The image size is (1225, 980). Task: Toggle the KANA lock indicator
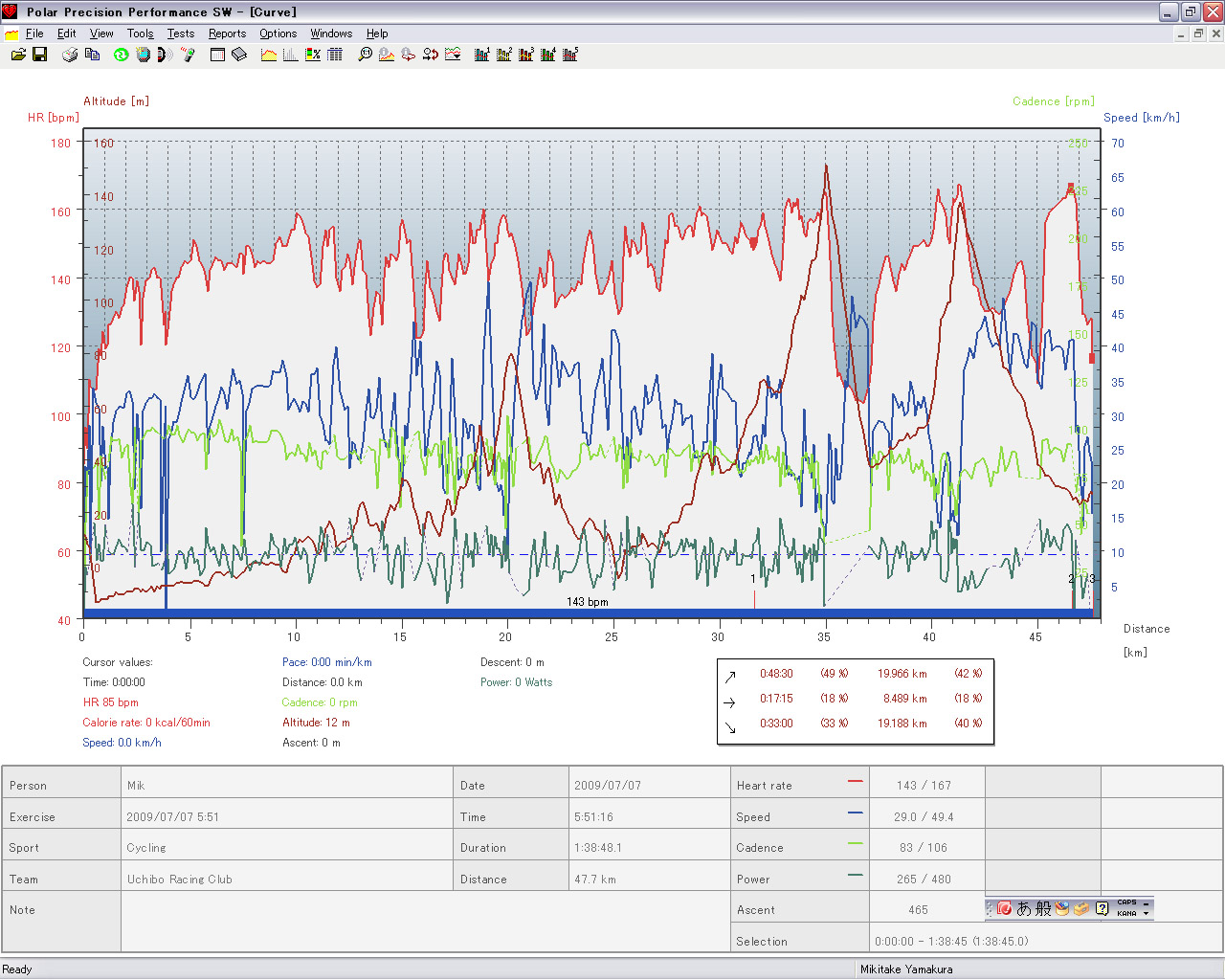(x=1126, y=913)
